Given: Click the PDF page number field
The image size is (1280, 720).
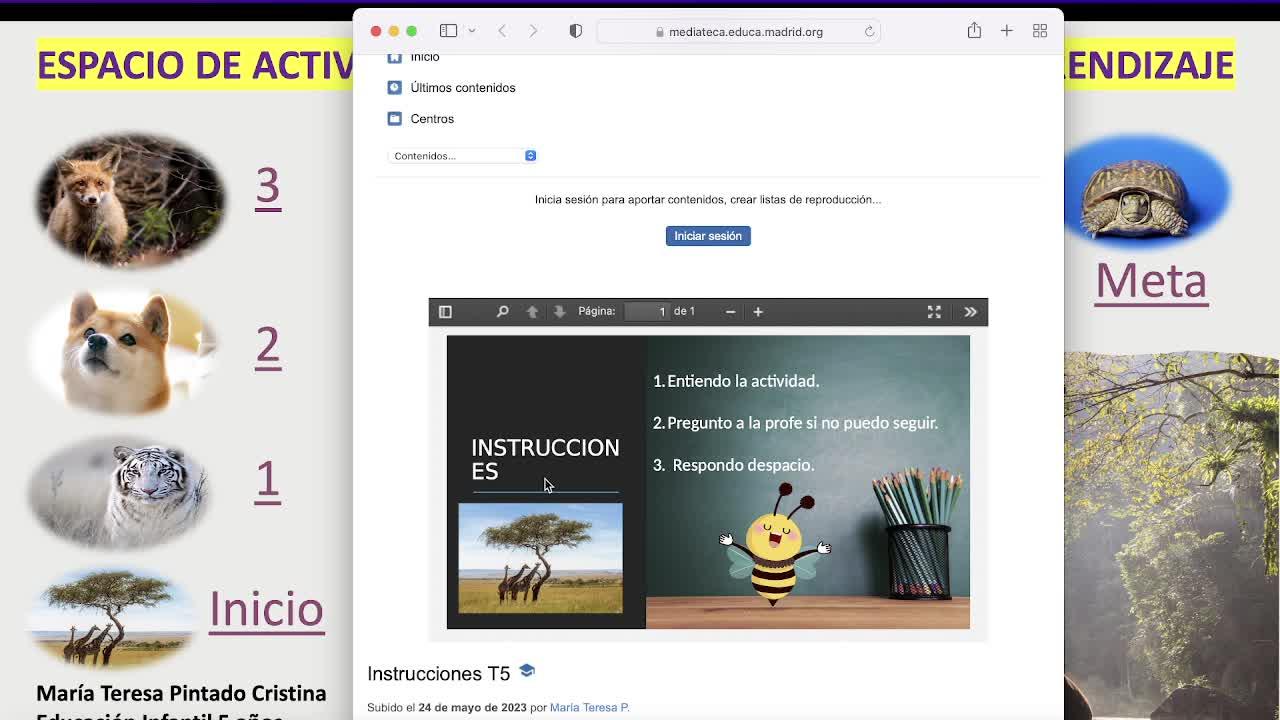Looking at the screenshot, I should pyautogui.click(x=647, y=312).
